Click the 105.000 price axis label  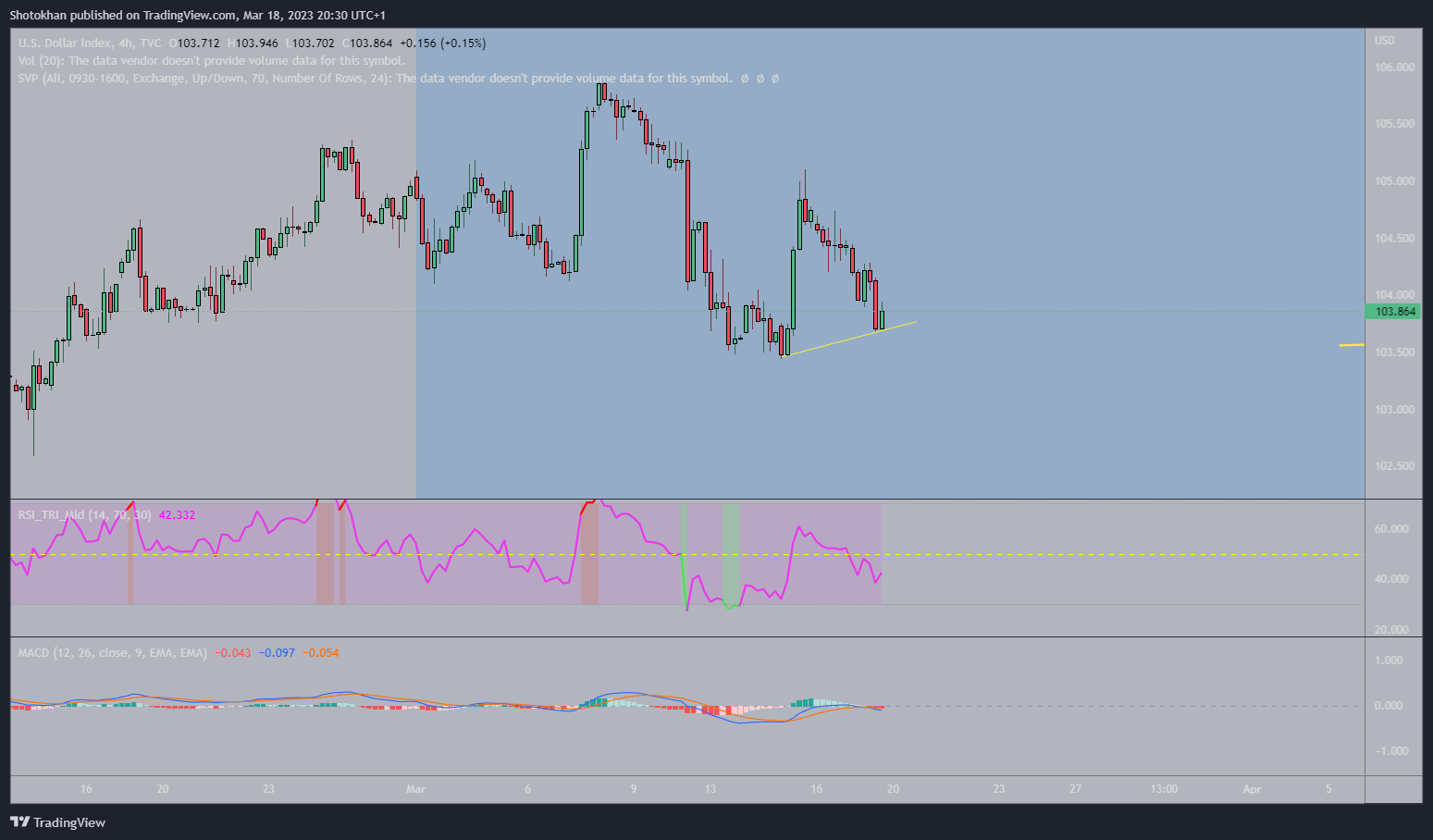(x=1394, y=181)
